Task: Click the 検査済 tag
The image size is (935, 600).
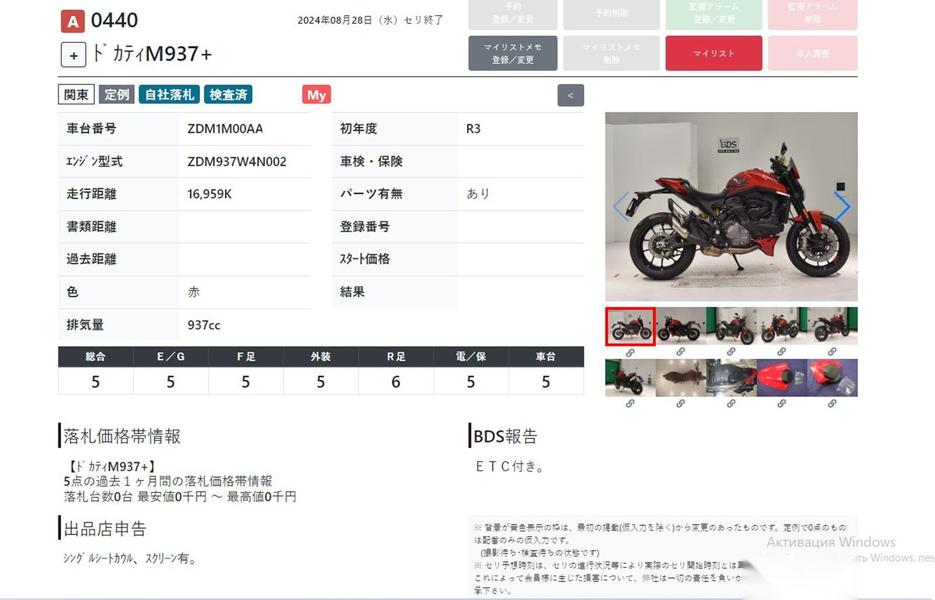Action: coord(228,94)
